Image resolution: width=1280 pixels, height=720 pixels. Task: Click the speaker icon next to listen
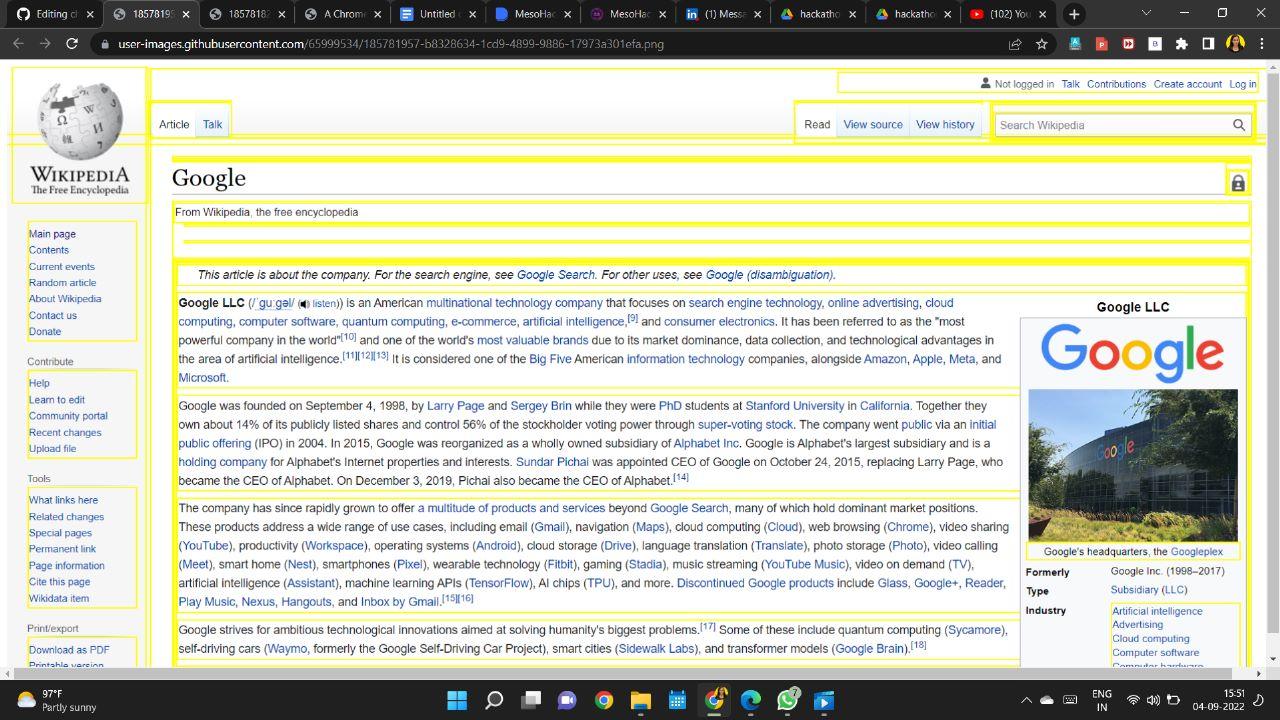tap(304, 304)
